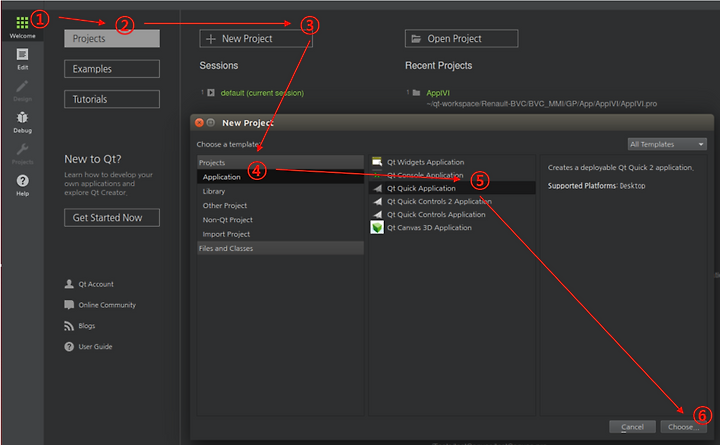
Task: Select Qt Quick Application template
Action: (452, 188)
